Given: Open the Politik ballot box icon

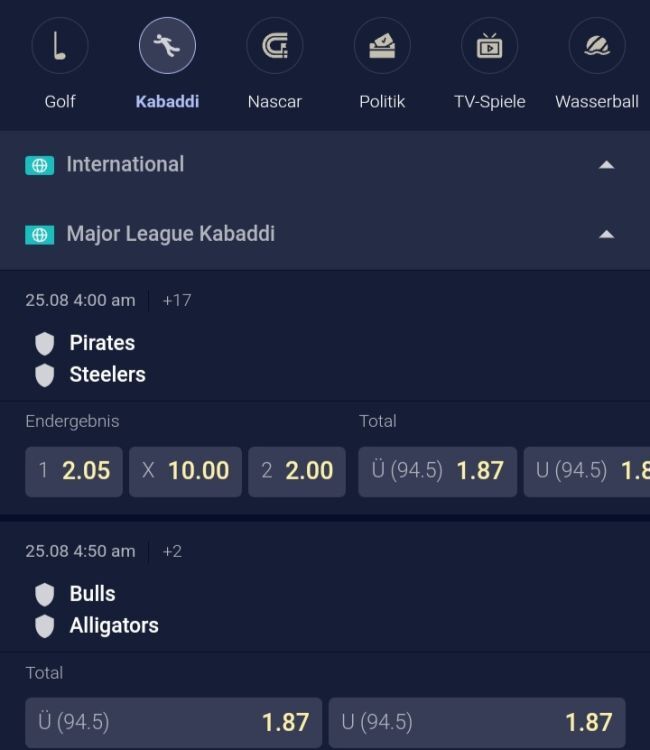Looking at the screenshot, I should [x=382, y=46].
